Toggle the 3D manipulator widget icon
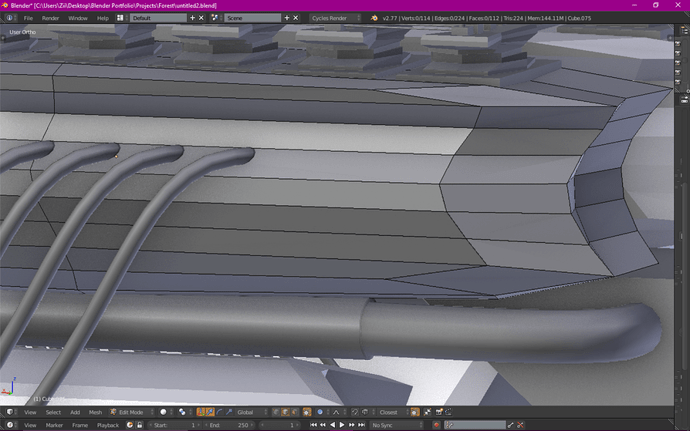The image size is (690, 431). (201, 412)
